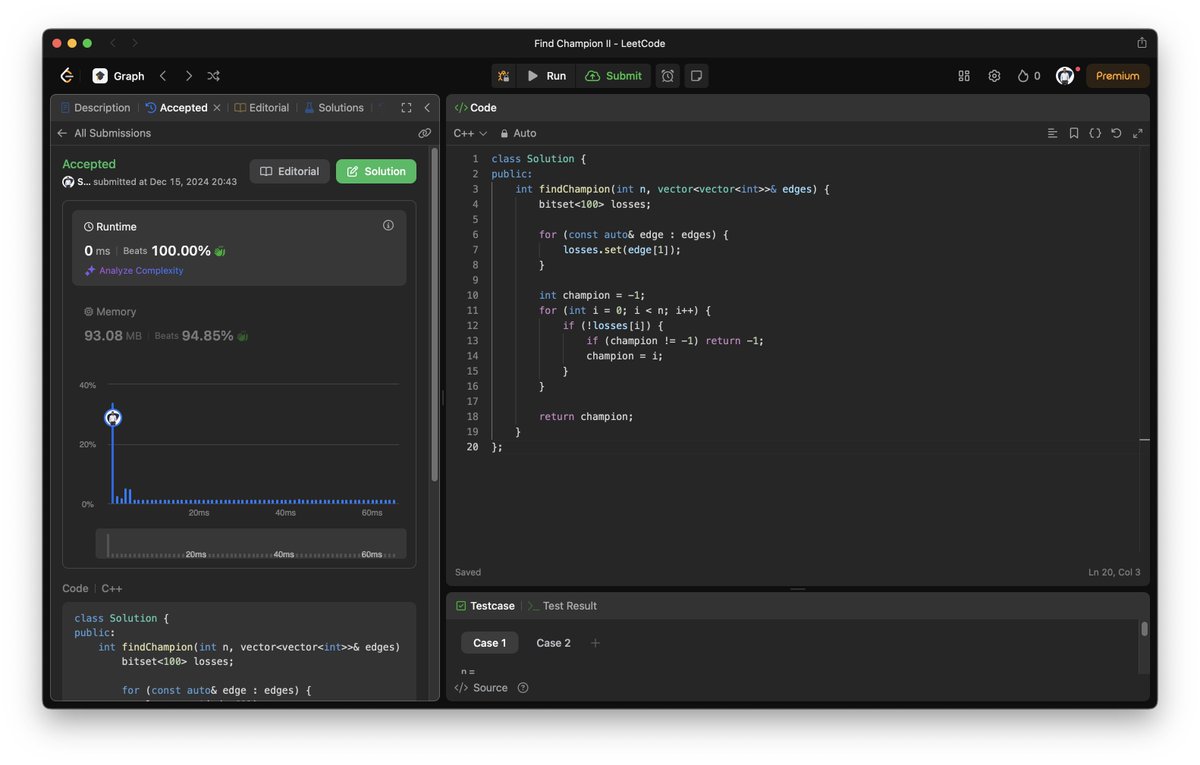Viewport: 1200px width, 765px height.
Task: Click the browser back arrow in title bar
Action: pyautogui.click(x=113, y=43)
